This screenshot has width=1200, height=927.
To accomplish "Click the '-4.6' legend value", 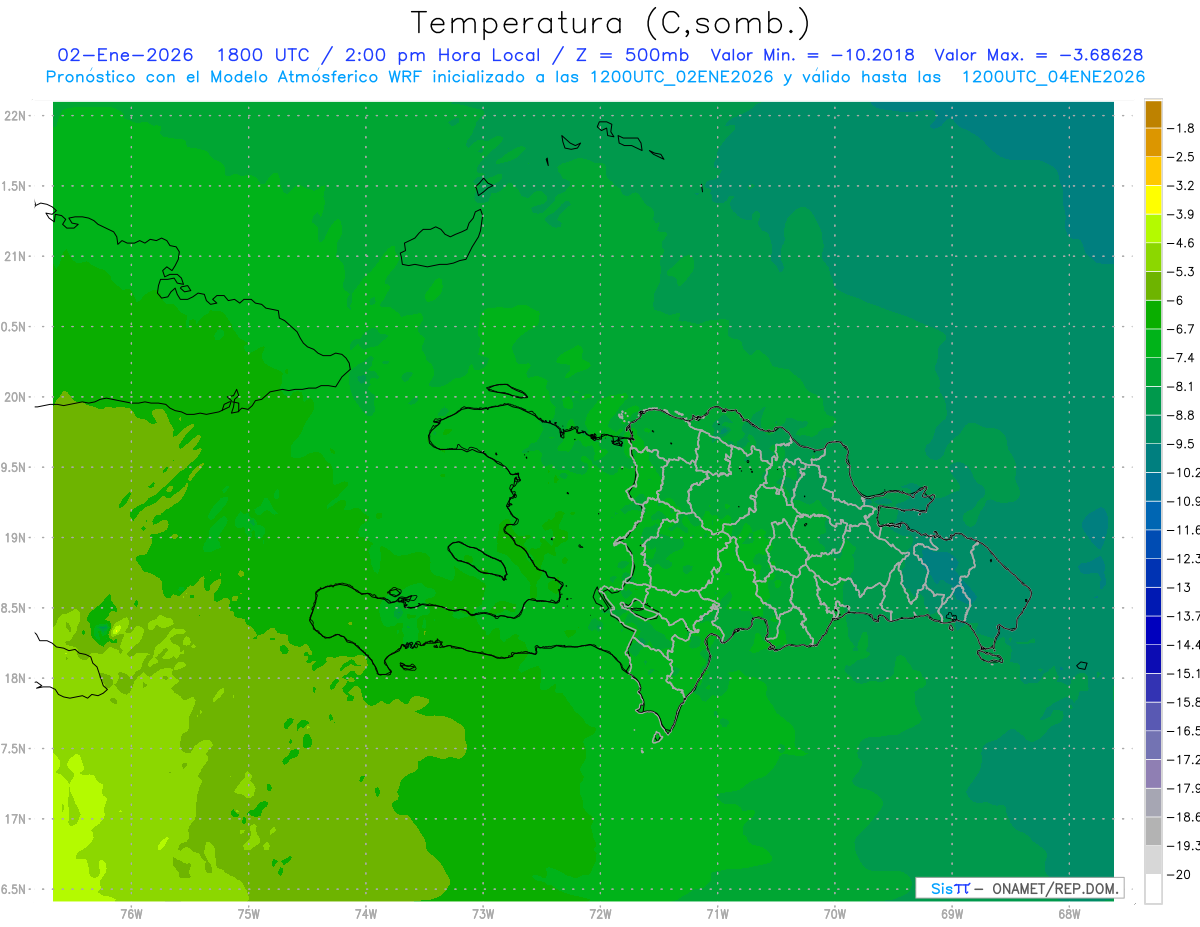I will [1181, 243].
